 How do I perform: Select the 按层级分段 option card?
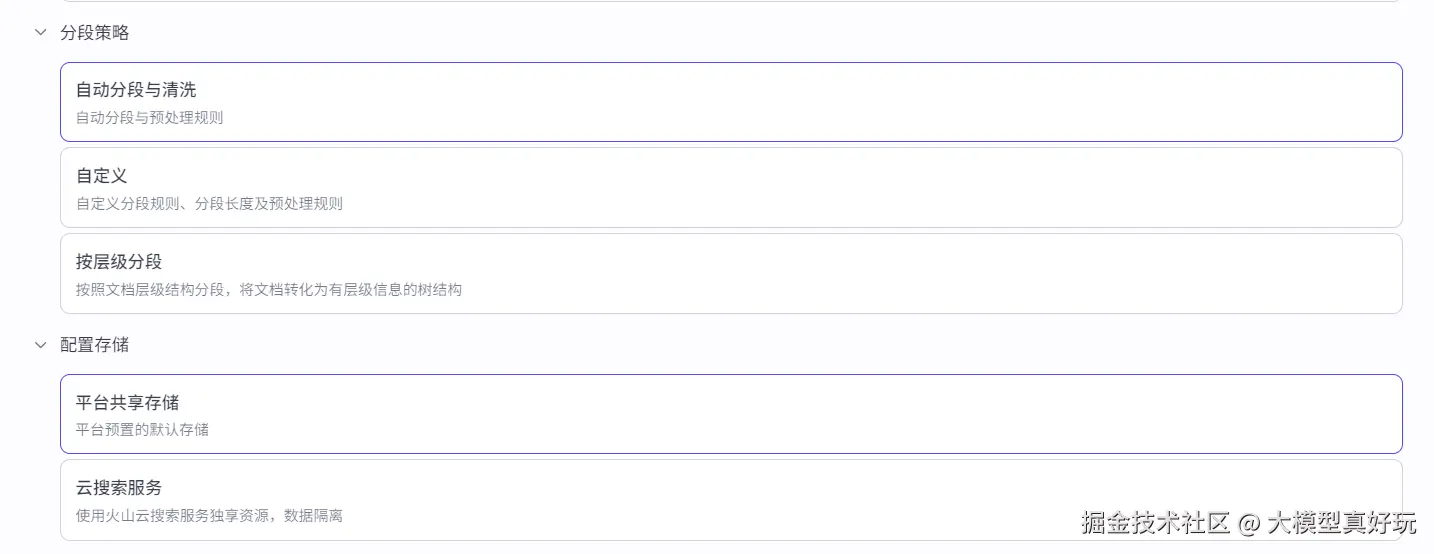pos(730,274)
